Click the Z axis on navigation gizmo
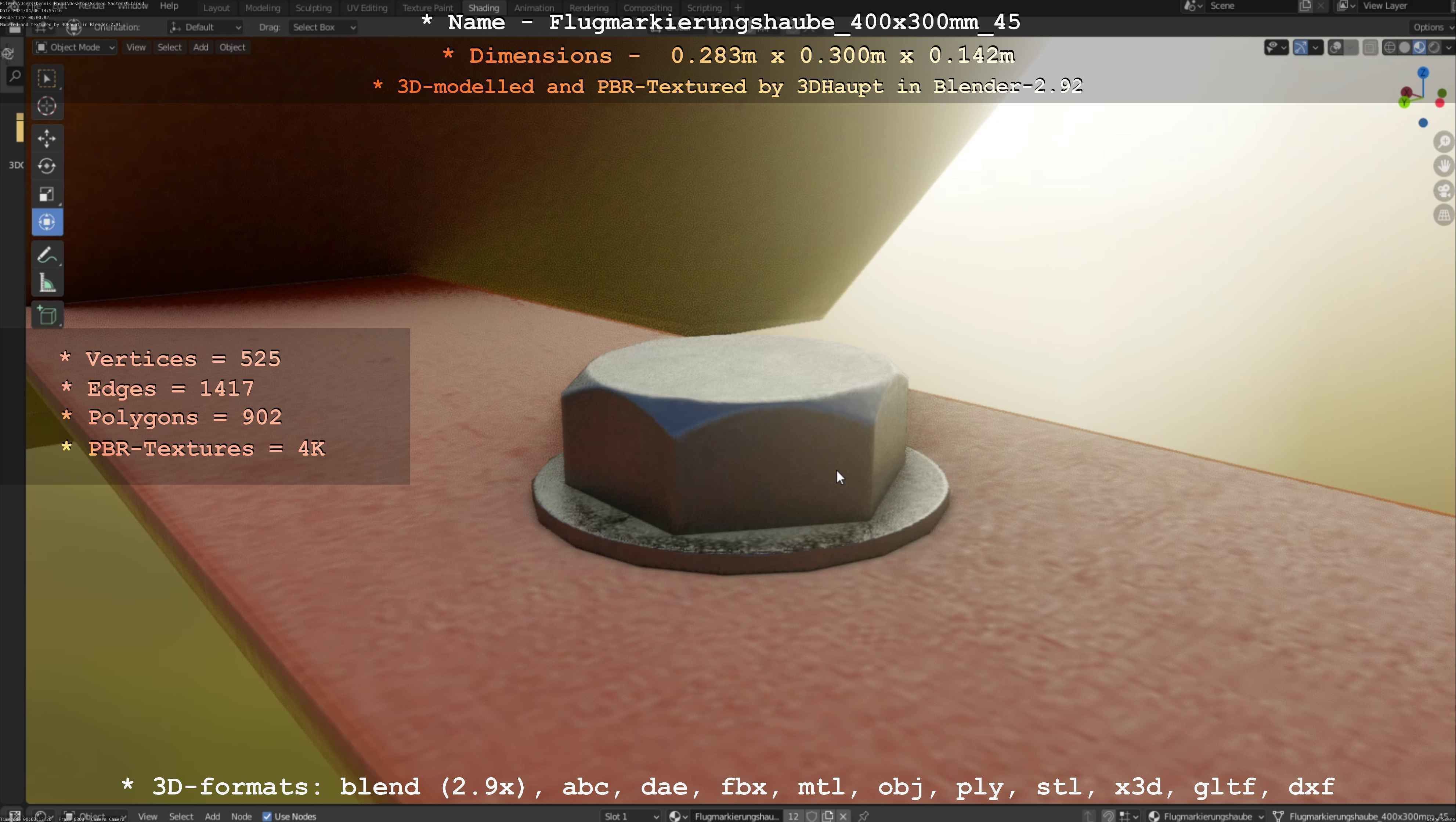Viewport: 1456px width, 822px height. tap(1423, 73)
